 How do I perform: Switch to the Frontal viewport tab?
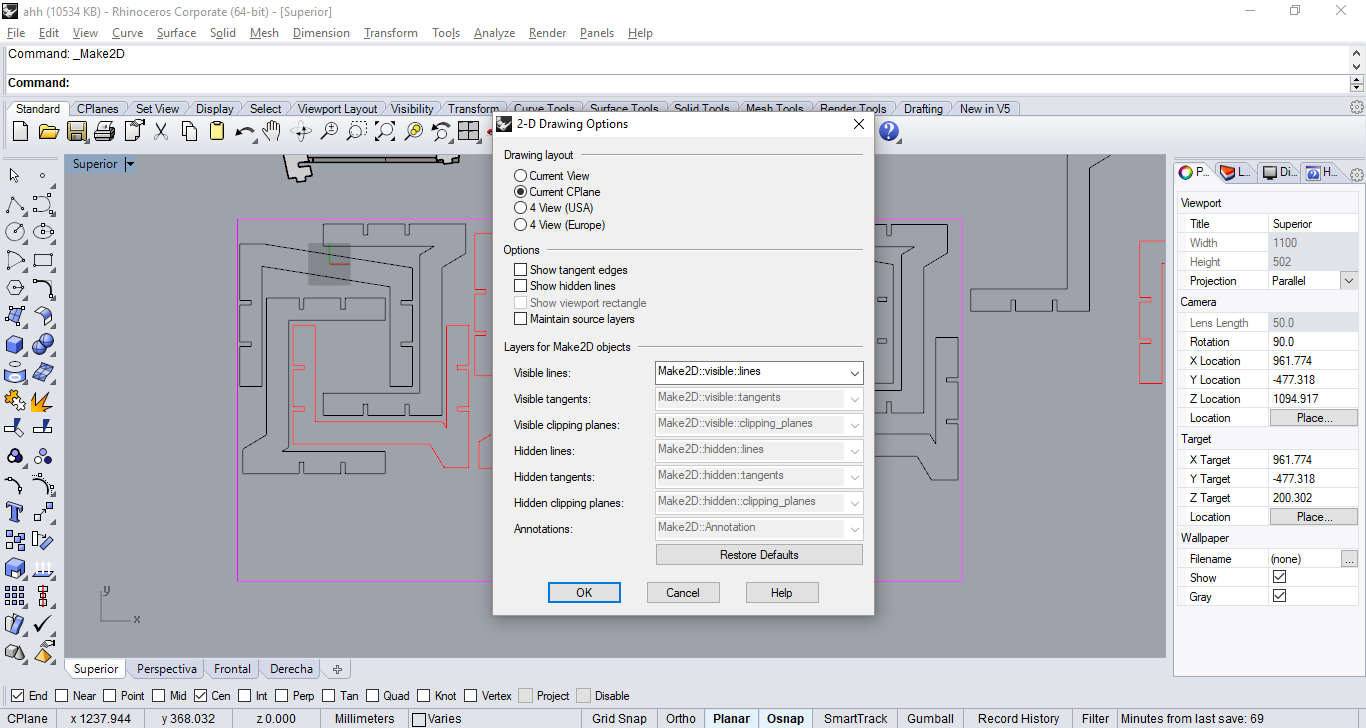point(232,669)
